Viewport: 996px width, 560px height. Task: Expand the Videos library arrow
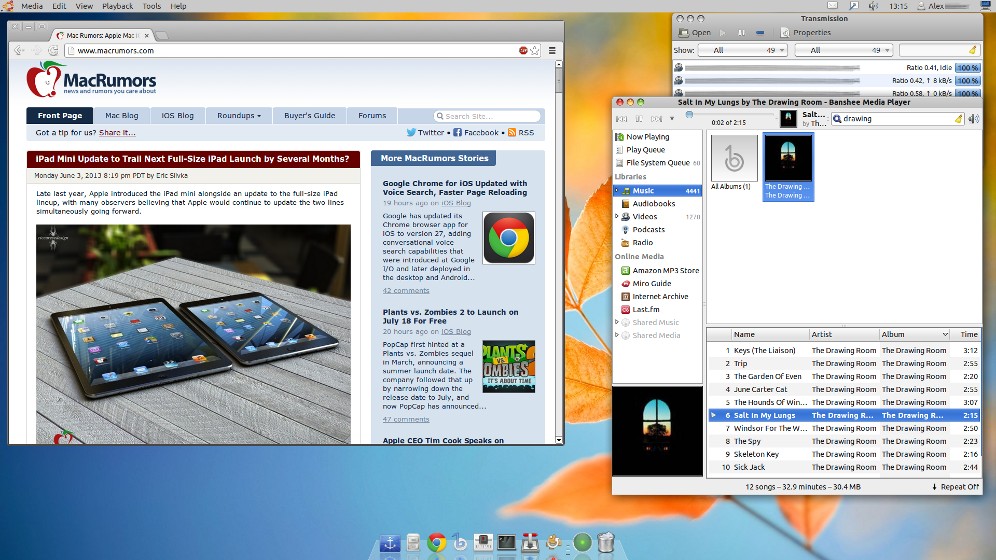(617, 217)
